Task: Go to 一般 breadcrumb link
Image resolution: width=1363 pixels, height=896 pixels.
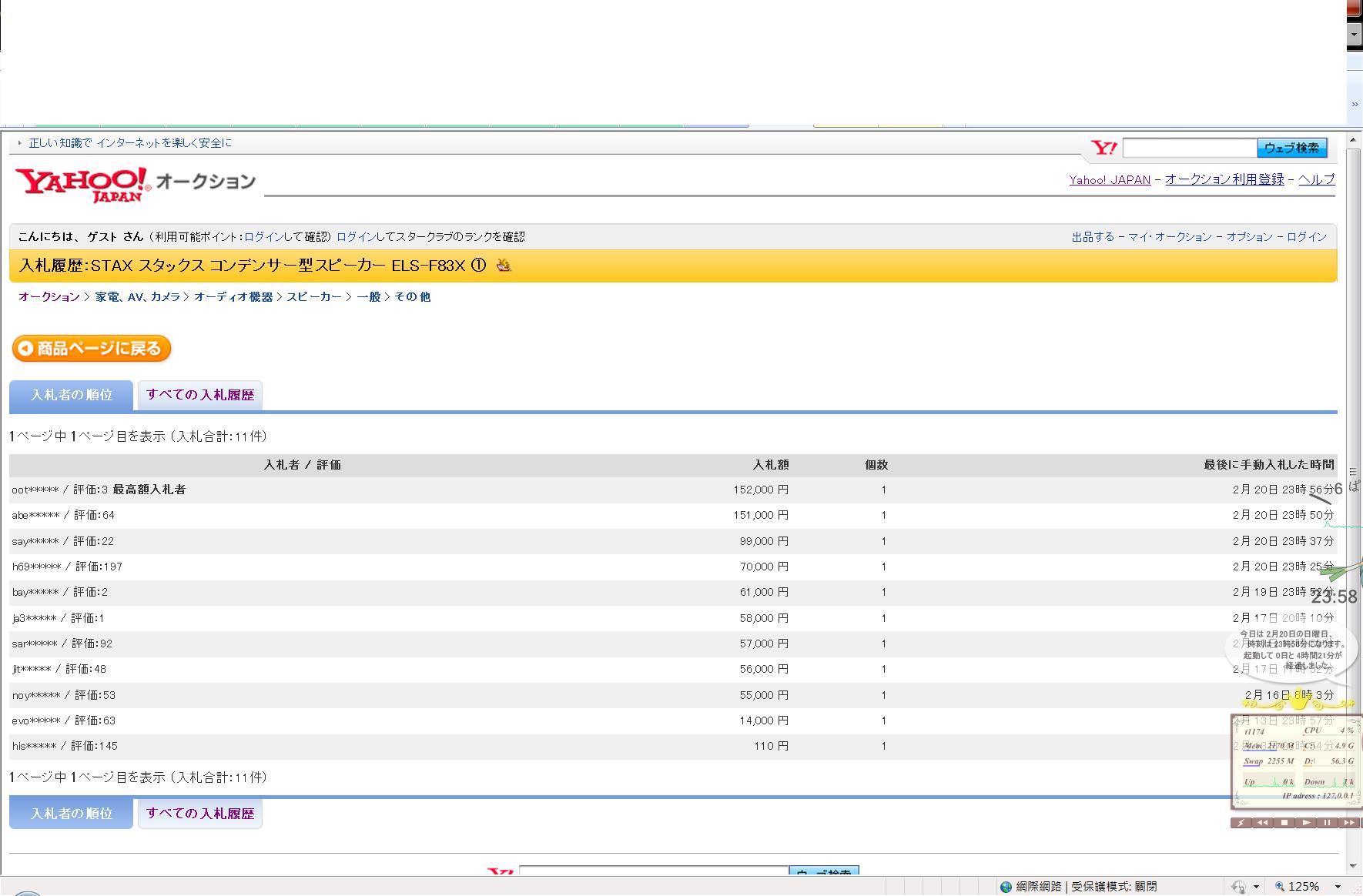Action: [x=369, y=297]
